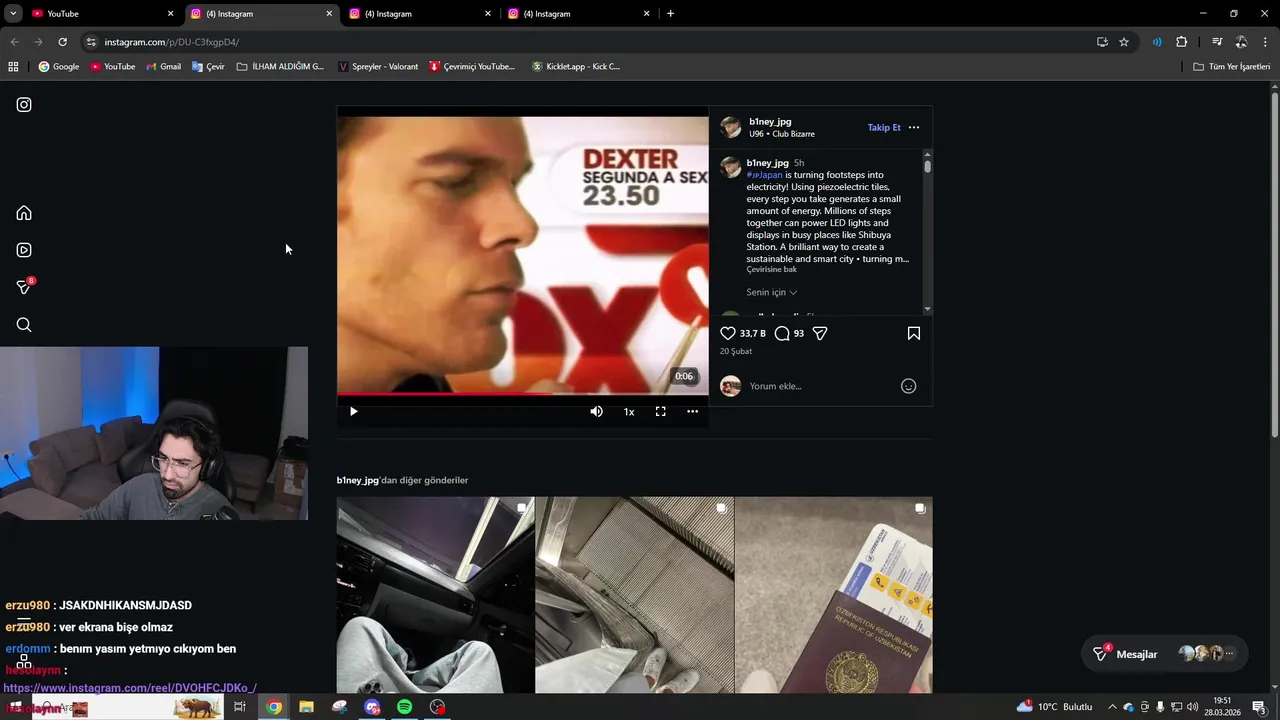Open Çevir bookmark
Screen dimensions: 1280x720
pyautogui.click(x=208, y=67)
